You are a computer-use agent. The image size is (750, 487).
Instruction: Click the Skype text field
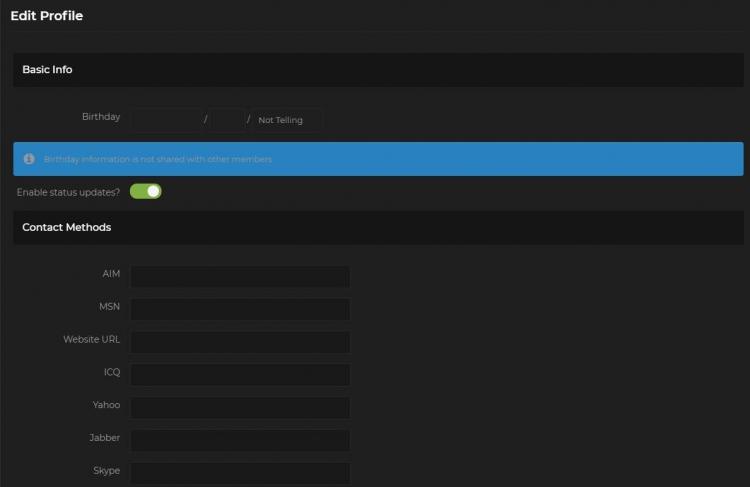pyautogui.click(x=240, y=472)
